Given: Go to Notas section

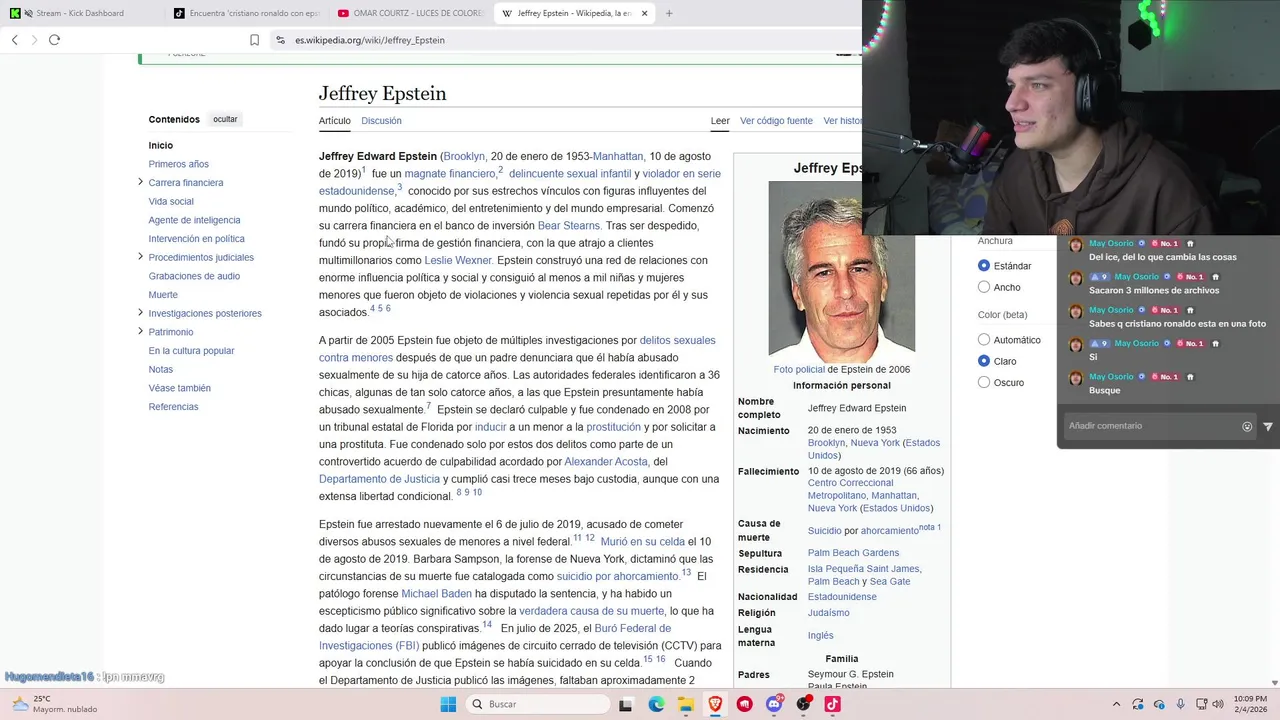Looking at the screenshot, I should pyautogui.click(x=161, y=369).
